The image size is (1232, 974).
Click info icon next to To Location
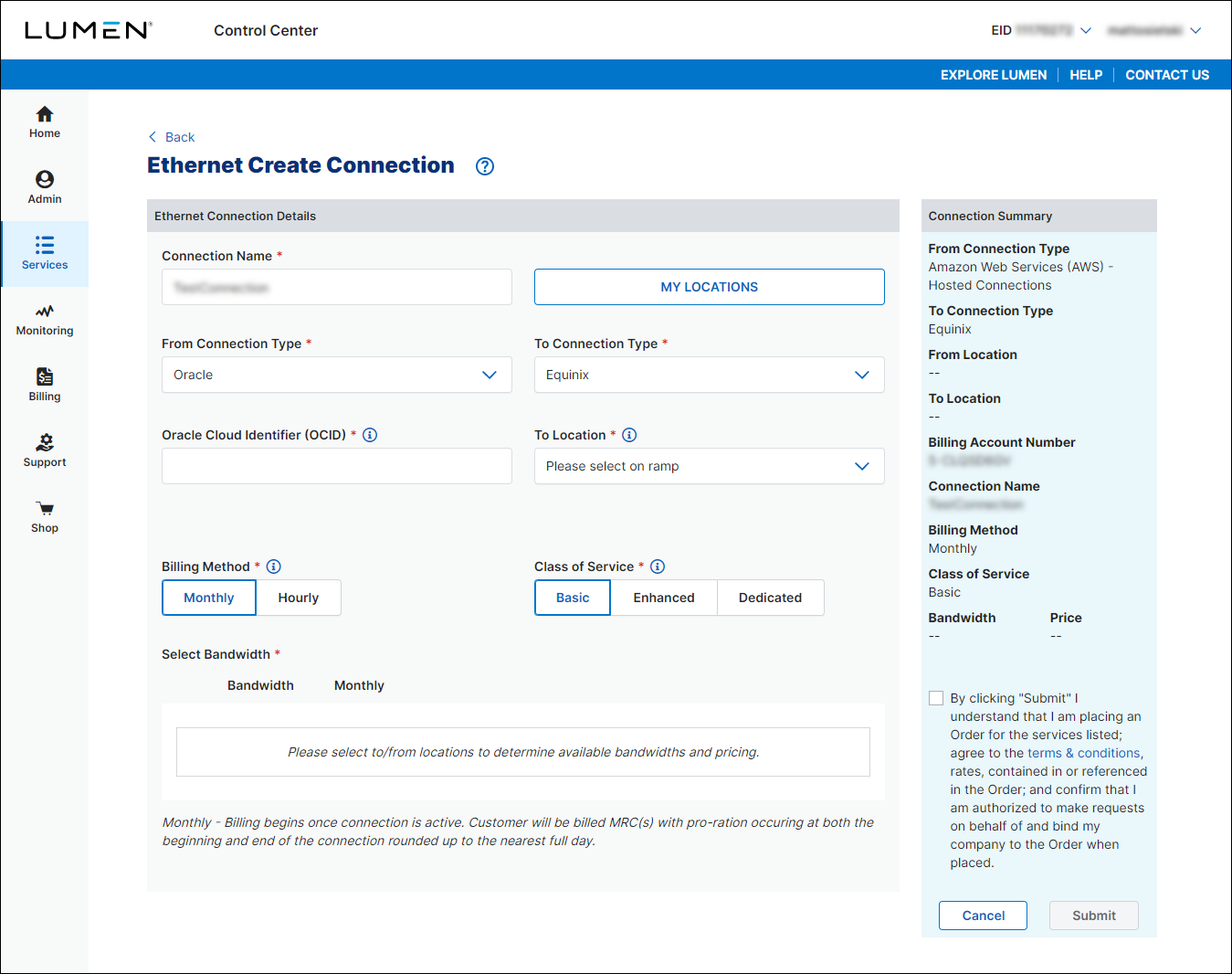(629, 435)
